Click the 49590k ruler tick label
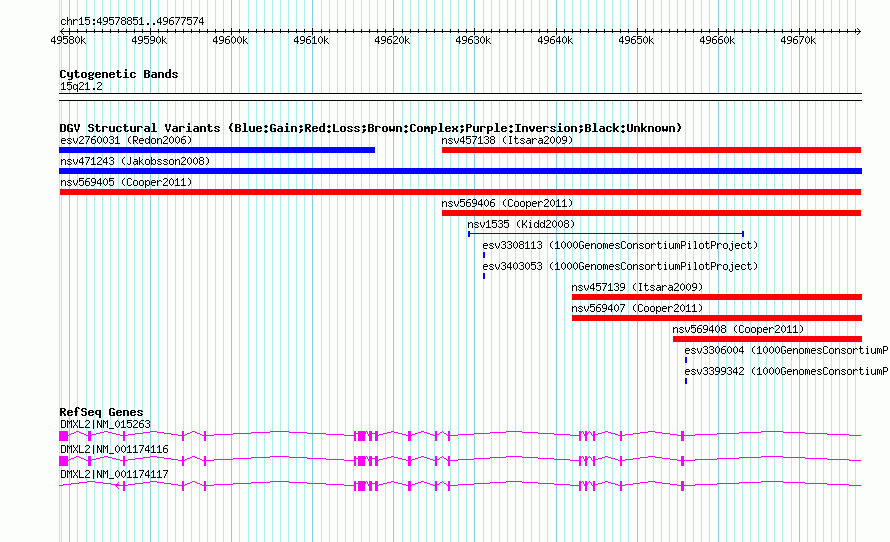Screen dimensions: 890x542 (x=149, y=40)
